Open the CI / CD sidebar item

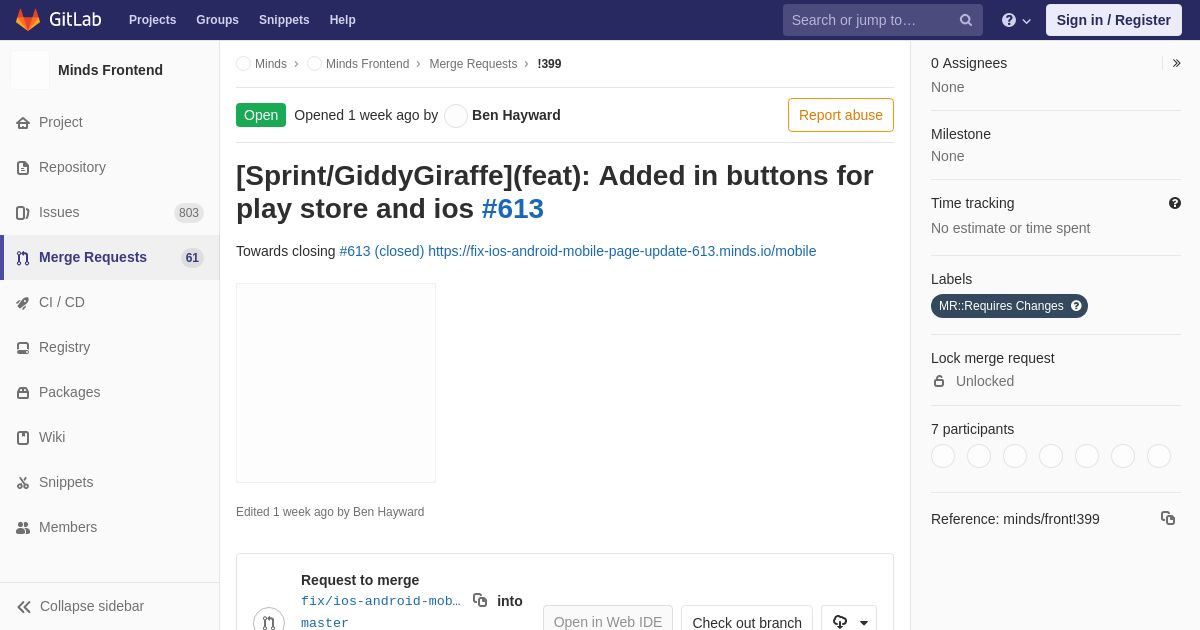point(110,302)
